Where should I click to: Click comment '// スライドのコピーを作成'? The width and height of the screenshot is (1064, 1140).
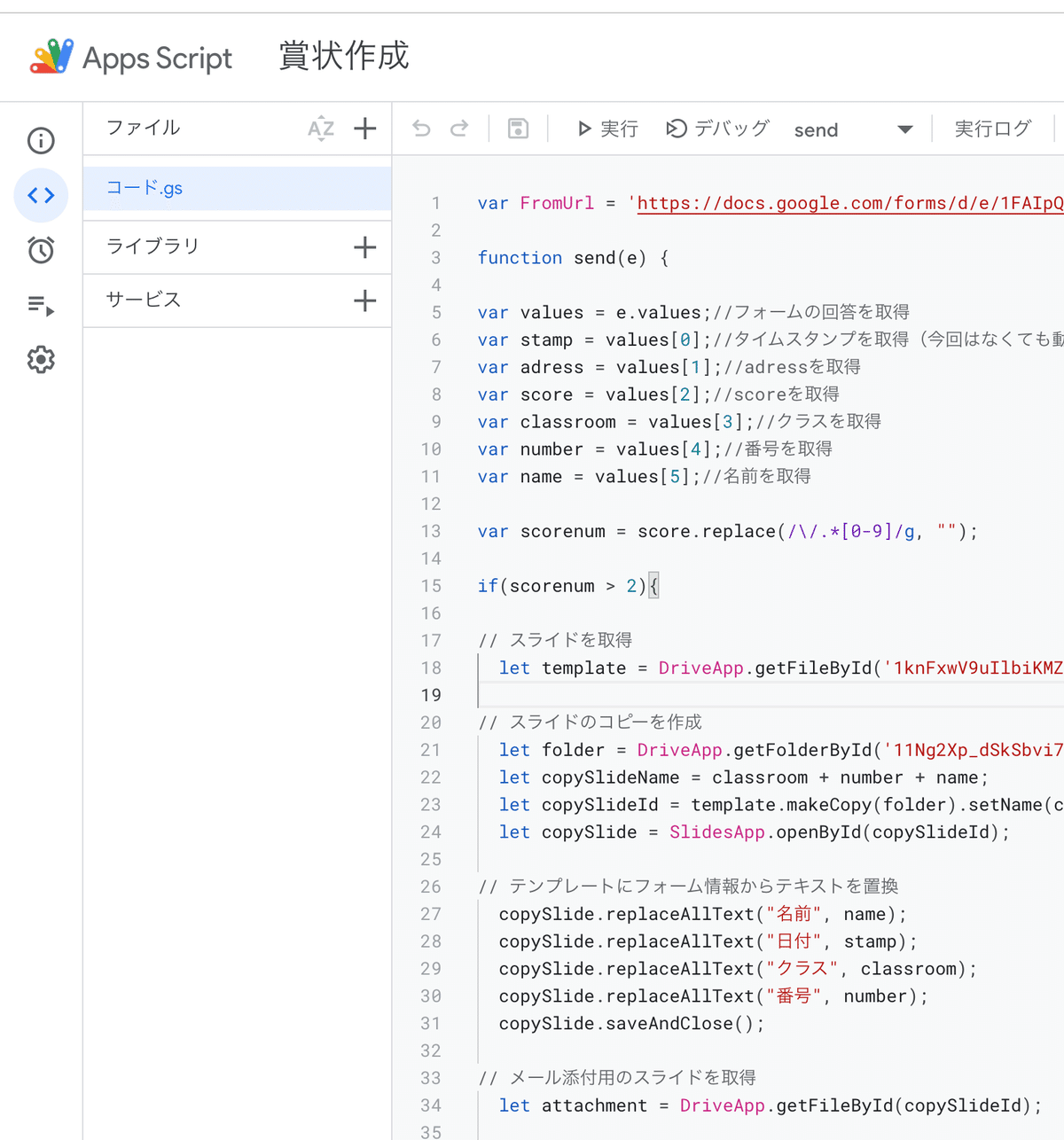pyautogui.click(x=591, y=722)
